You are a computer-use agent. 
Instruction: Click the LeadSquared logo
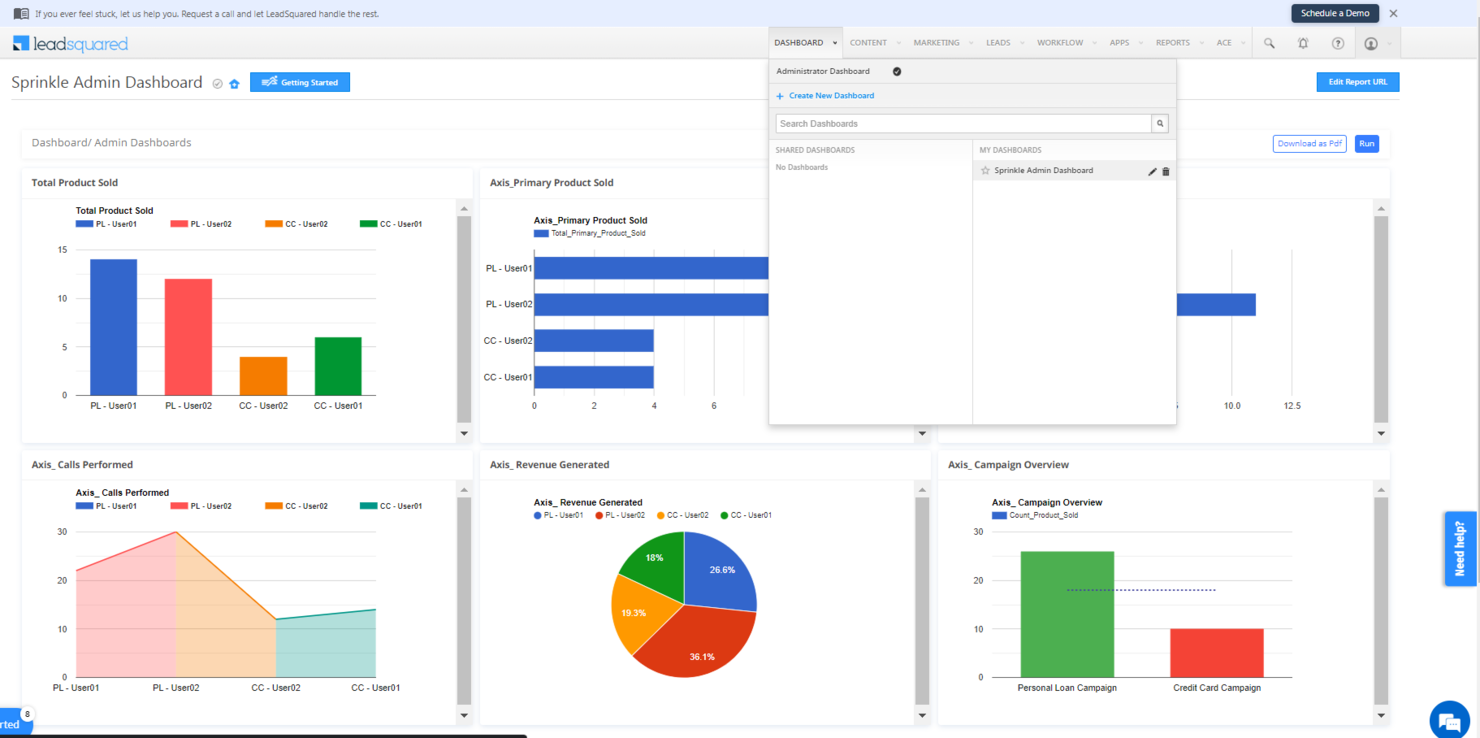[x=69, y=43]
